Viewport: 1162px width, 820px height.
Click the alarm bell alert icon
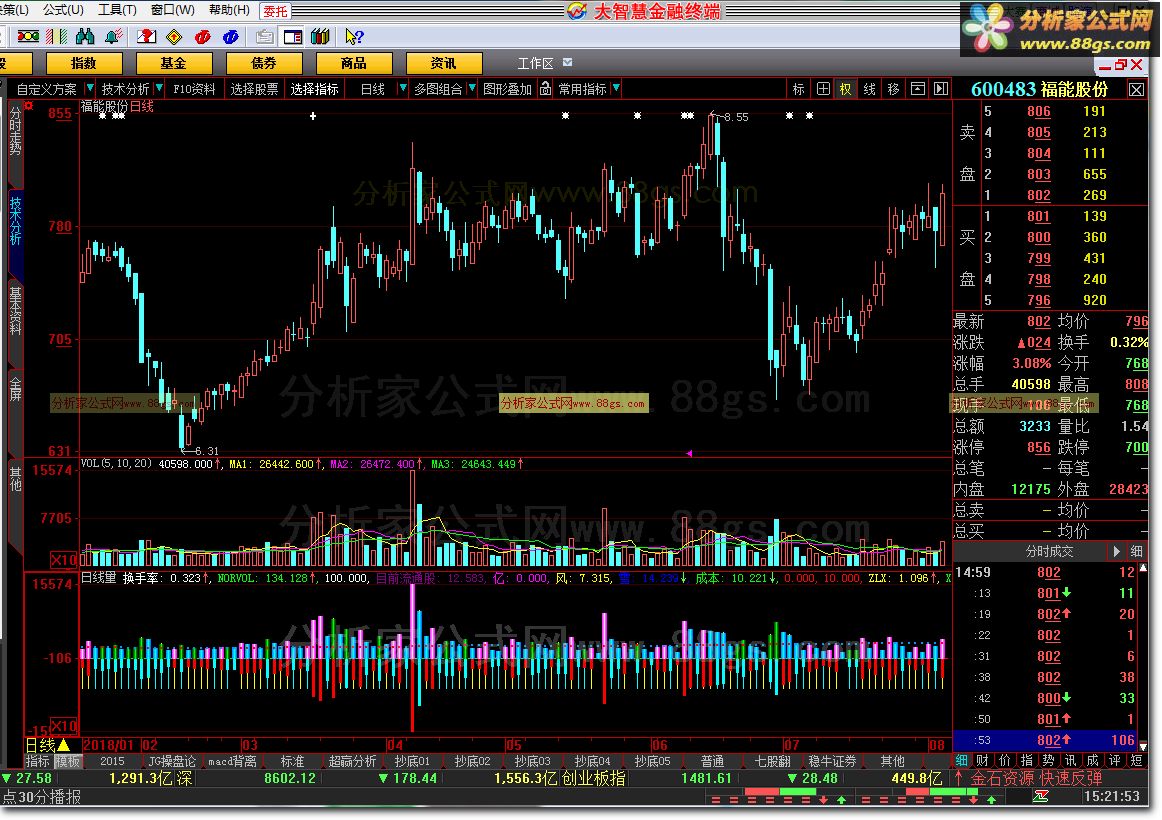tap(114, 36)
